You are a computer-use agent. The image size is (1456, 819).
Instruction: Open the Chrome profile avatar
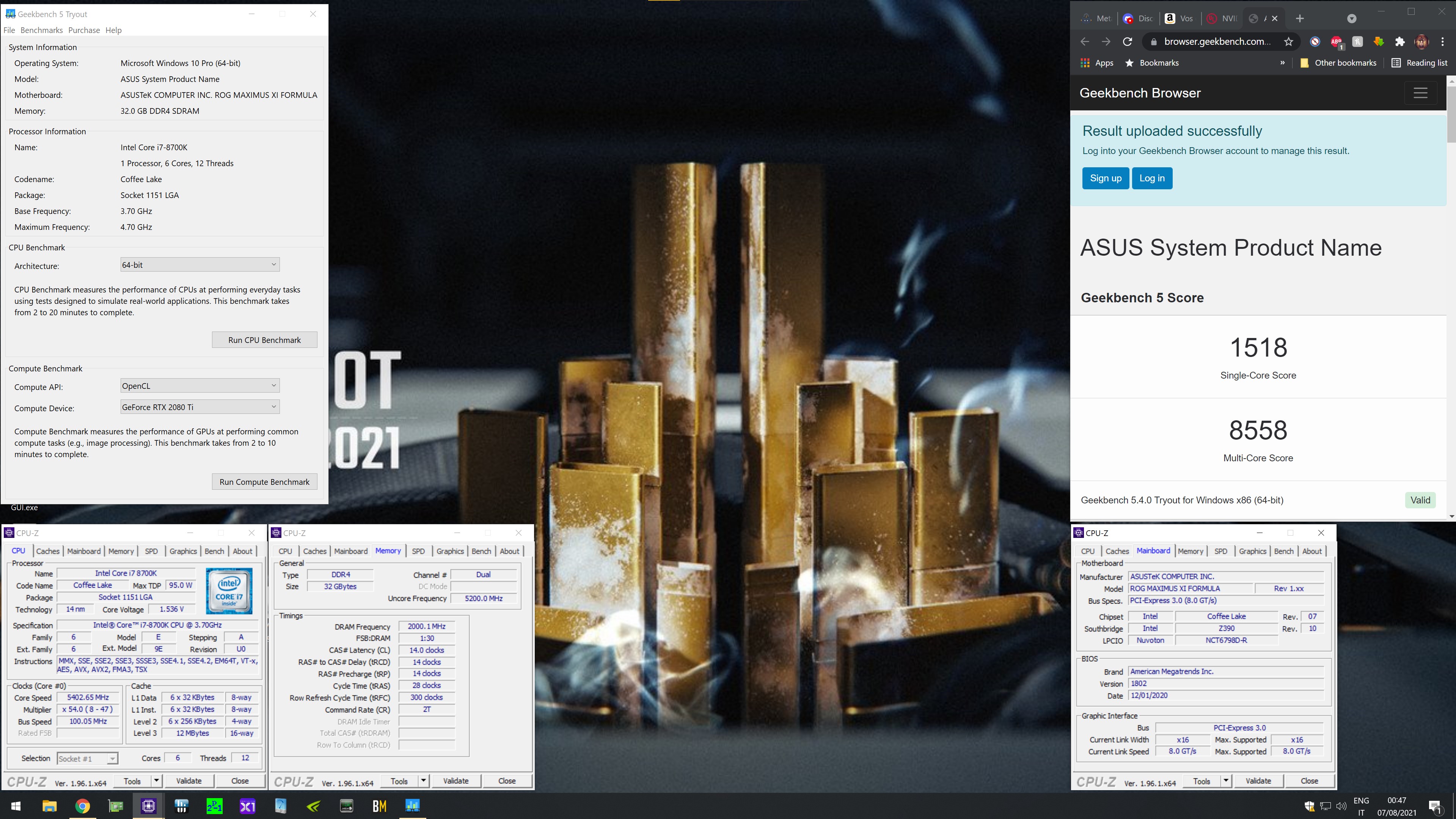(x=1421, y=41)
